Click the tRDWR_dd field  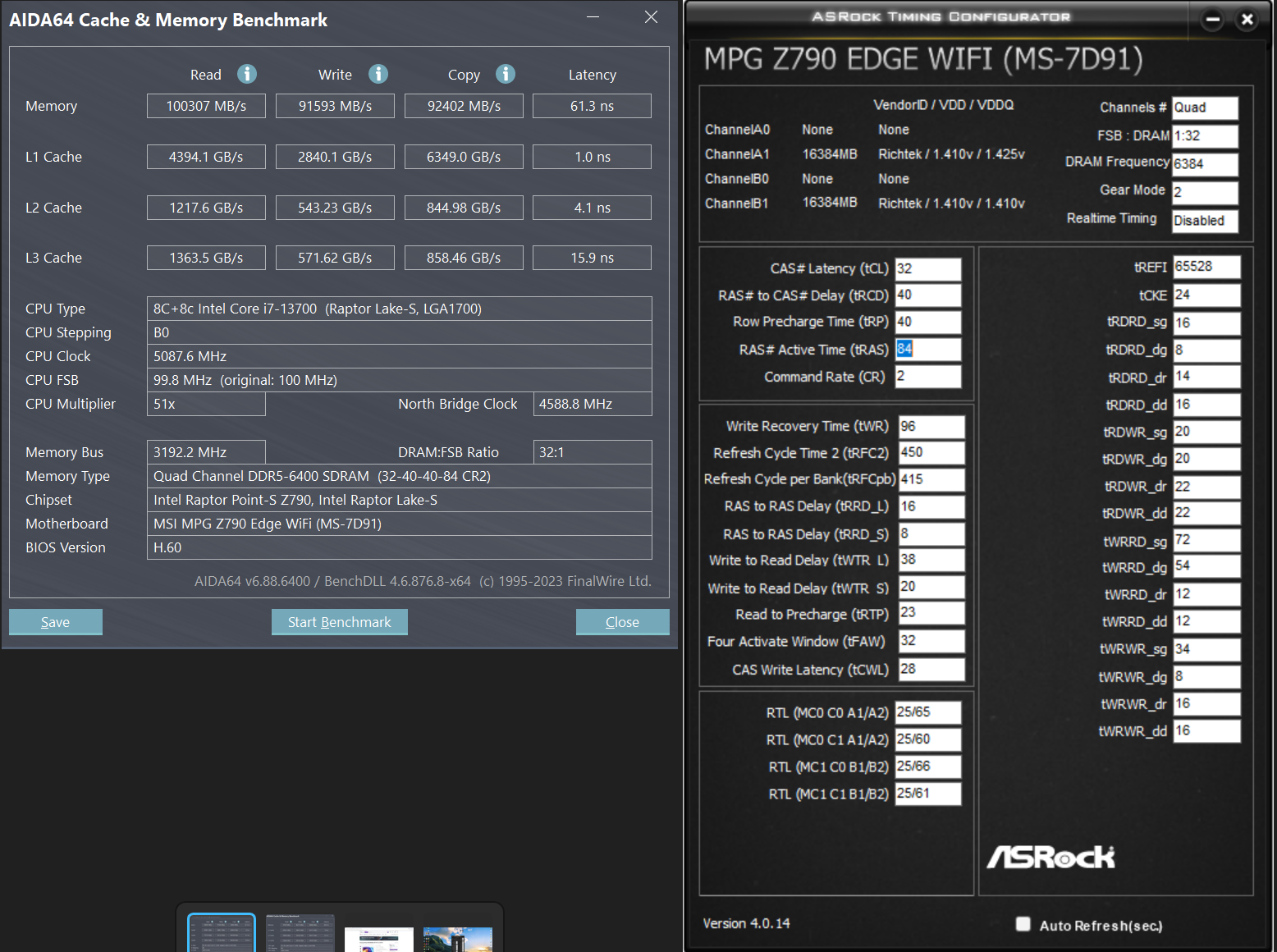click(1206, 513)
